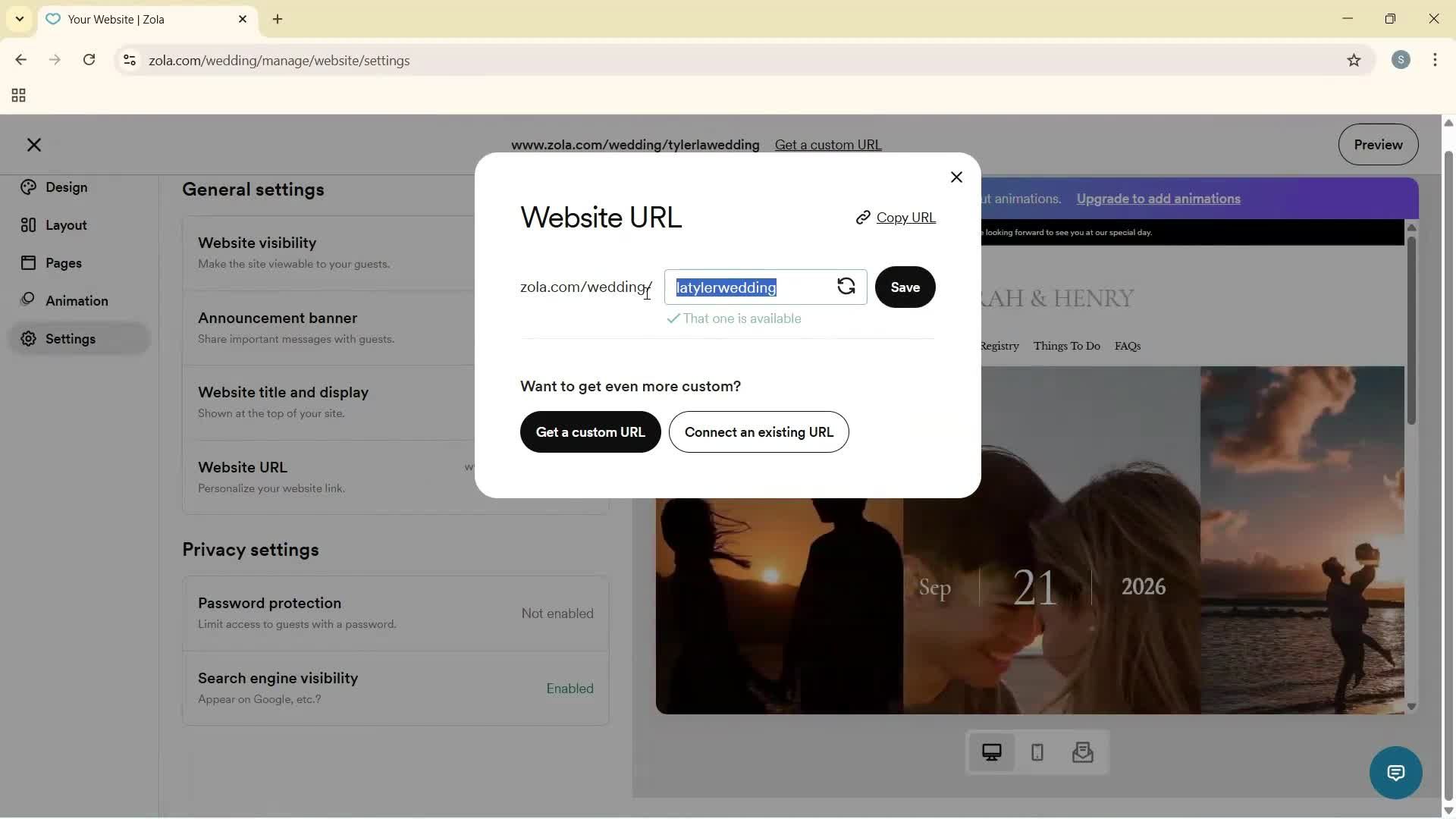
Task: Save the new website URL
Action: point(905,287)
